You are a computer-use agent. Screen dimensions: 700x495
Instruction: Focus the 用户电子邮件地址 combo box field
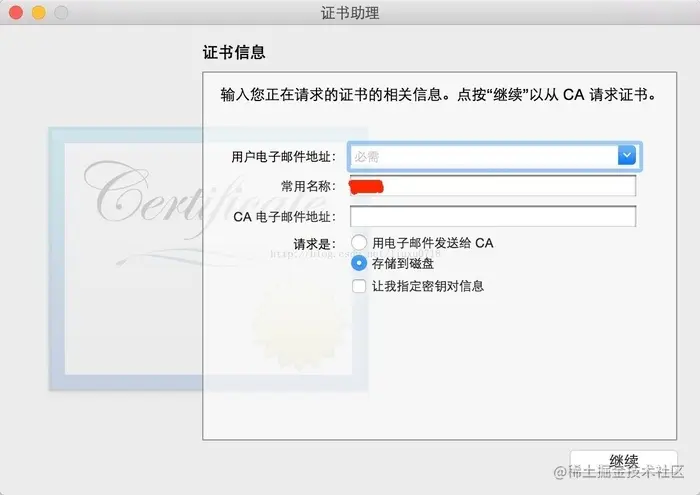(493, 156)
